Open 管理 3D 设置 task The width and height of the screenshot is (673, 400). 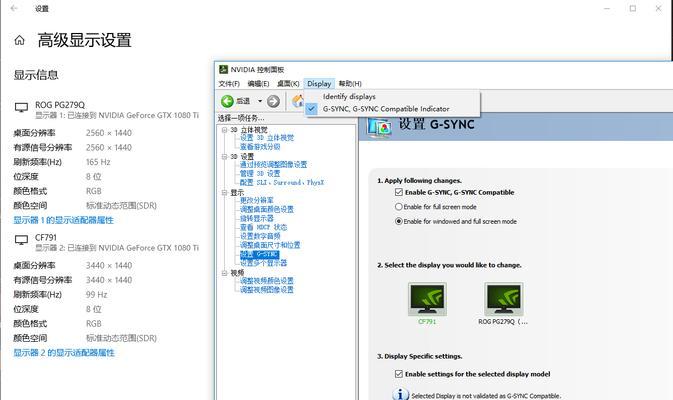pos(260,173)
